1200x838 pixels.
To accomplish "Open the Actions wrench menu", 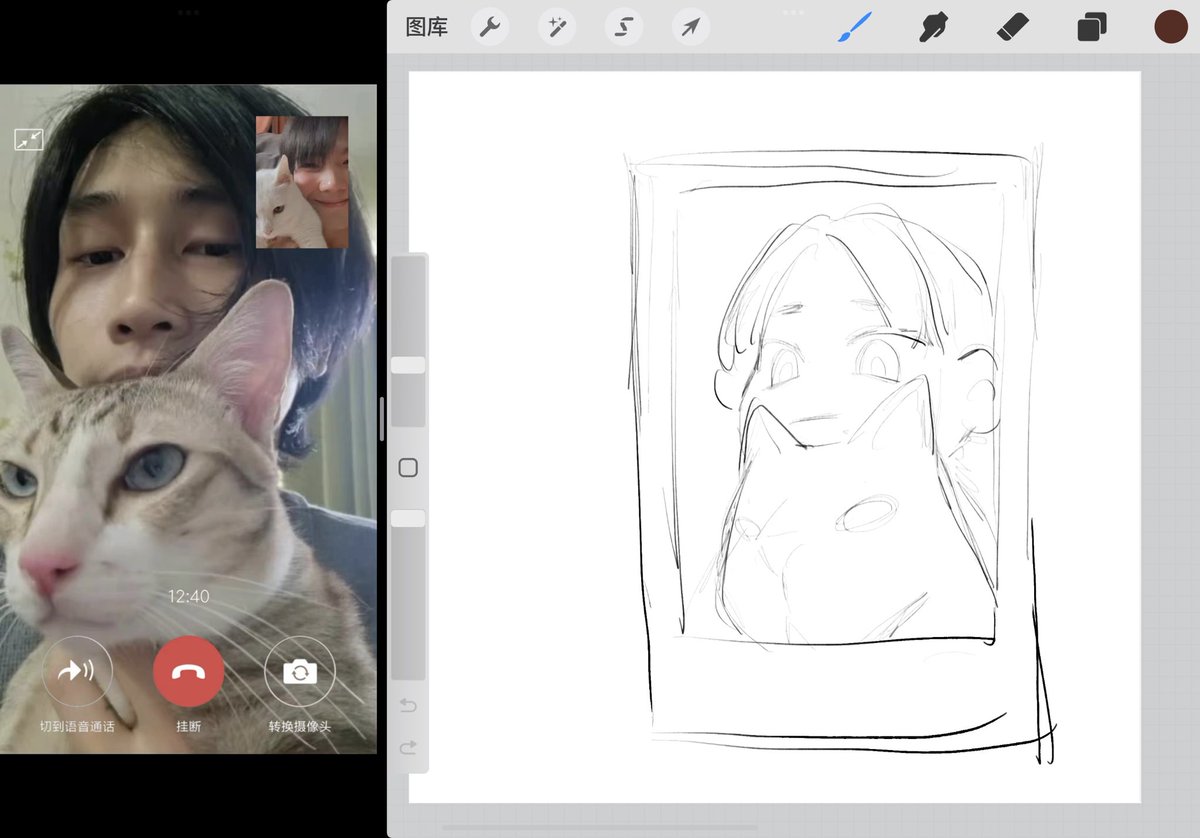I will coord(489,27).
